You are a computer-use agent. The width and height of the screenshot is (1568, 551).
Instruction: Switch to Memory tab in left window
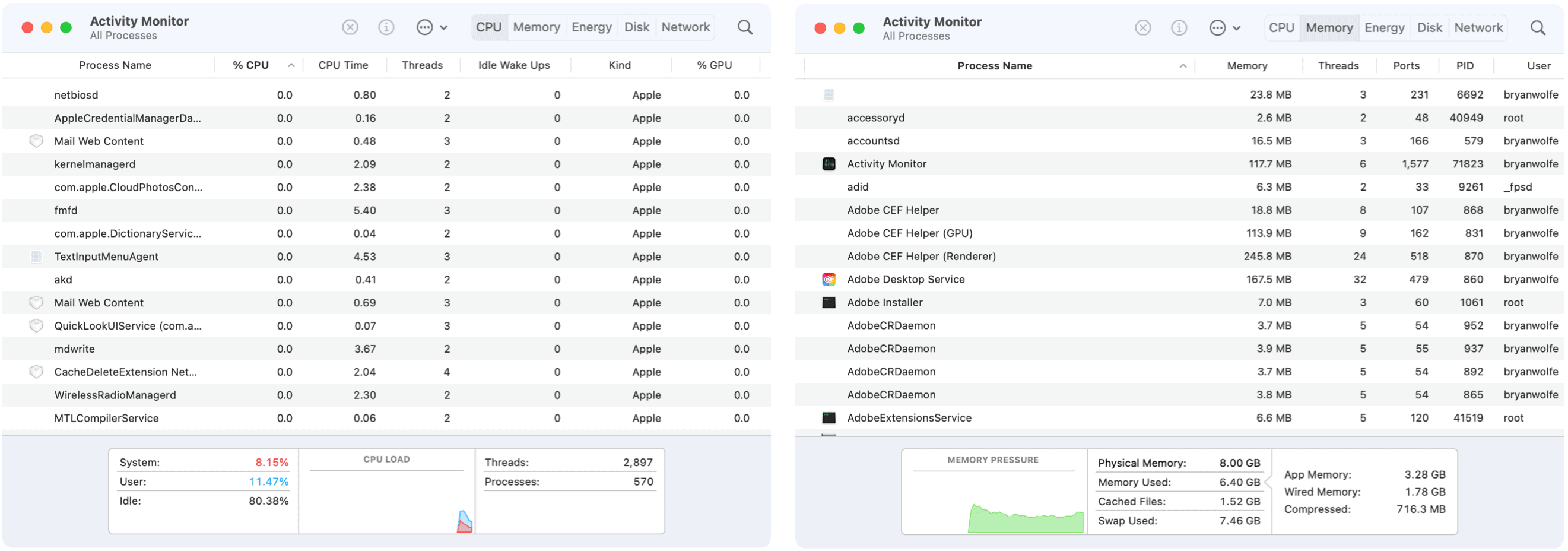tap(537, 27)
